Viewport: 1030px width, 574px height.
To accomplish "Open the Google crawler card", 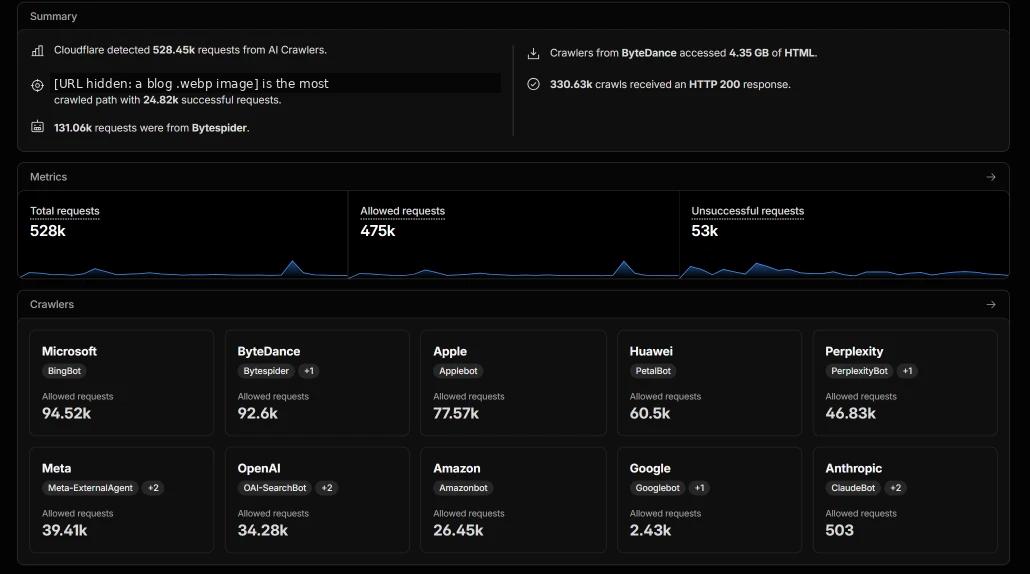I will click(709, 500).
